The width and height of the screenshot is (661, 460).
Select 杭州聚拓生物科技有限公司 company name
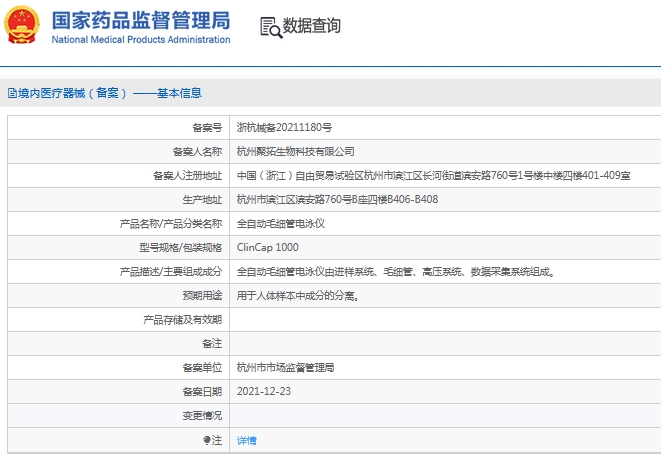pos(296,151)
